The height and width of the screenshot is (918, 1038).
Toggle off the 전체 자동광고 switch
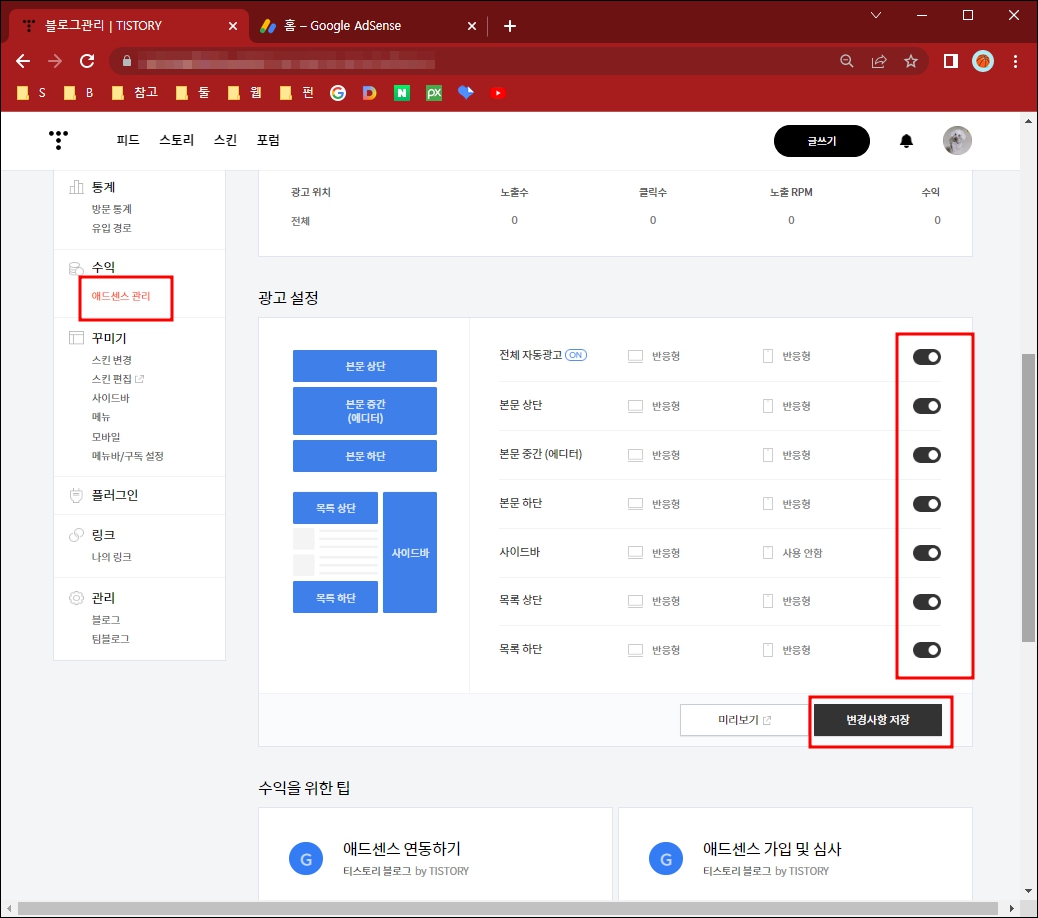[925, 356]
